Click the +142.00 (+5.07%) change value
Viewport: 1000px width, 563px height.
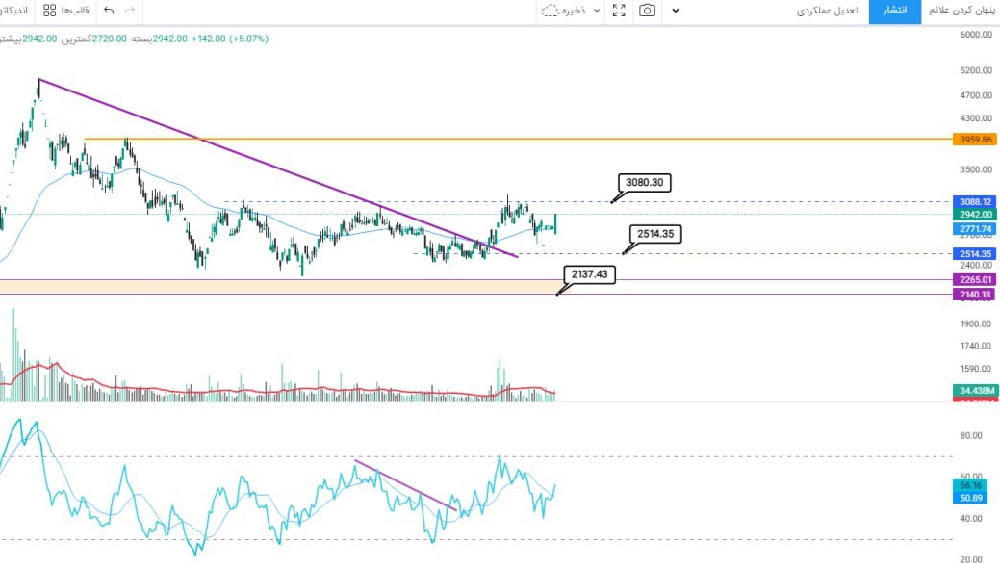(x=230, y=38)
